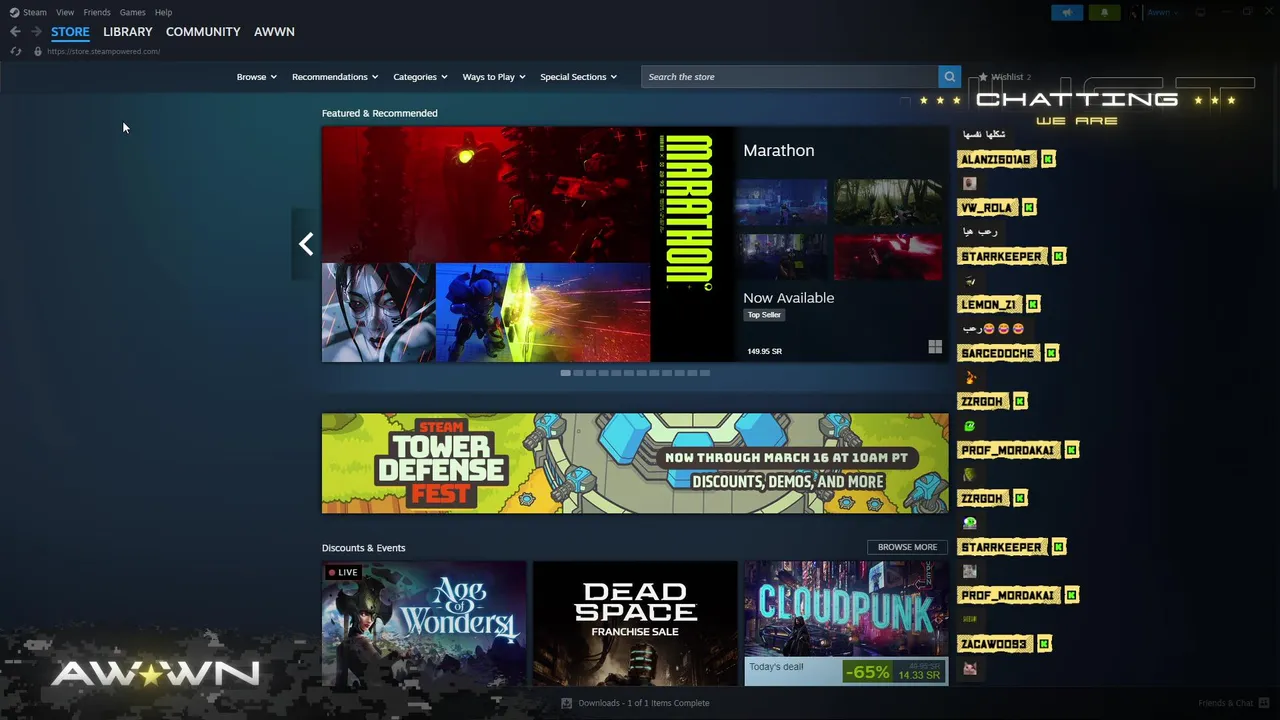Click BROWSE MORE in Discounts & Events
This screenshot has width=1280, height=720.
click(907, 547)
